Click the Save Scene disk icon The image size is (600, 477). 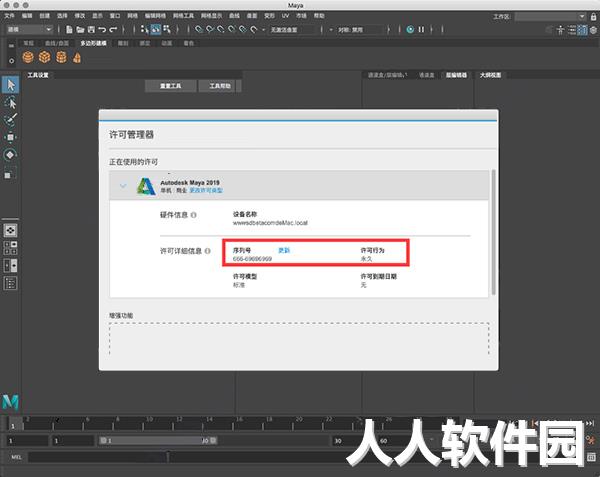pos(91,29)
